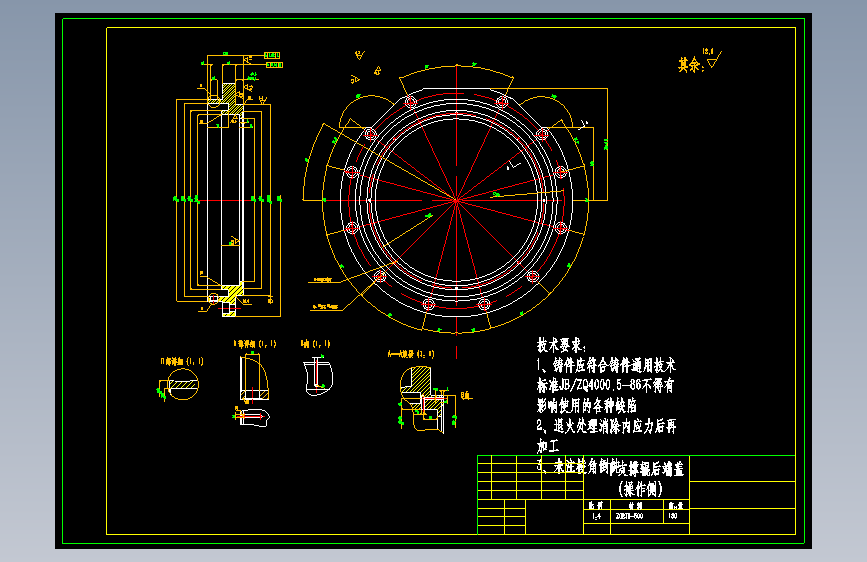Screen dimensions: 867x562
Task: Click the 1:4 scale value in title block
Action: click(597, 516)
